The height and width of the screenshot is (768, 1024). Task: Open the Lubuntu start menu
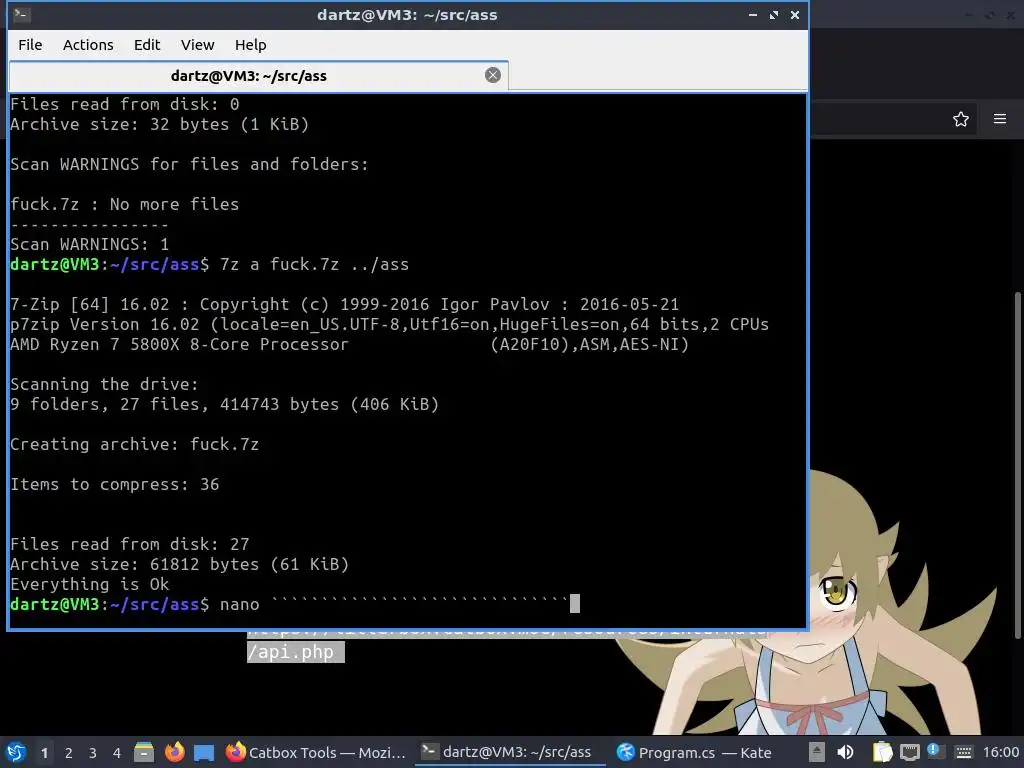pyautogui.click(x=16, y=752)
